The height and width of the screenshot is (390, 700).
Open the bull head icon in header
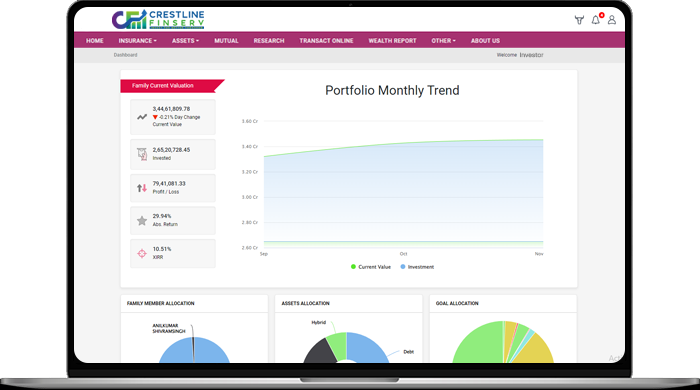click(579, 20)
